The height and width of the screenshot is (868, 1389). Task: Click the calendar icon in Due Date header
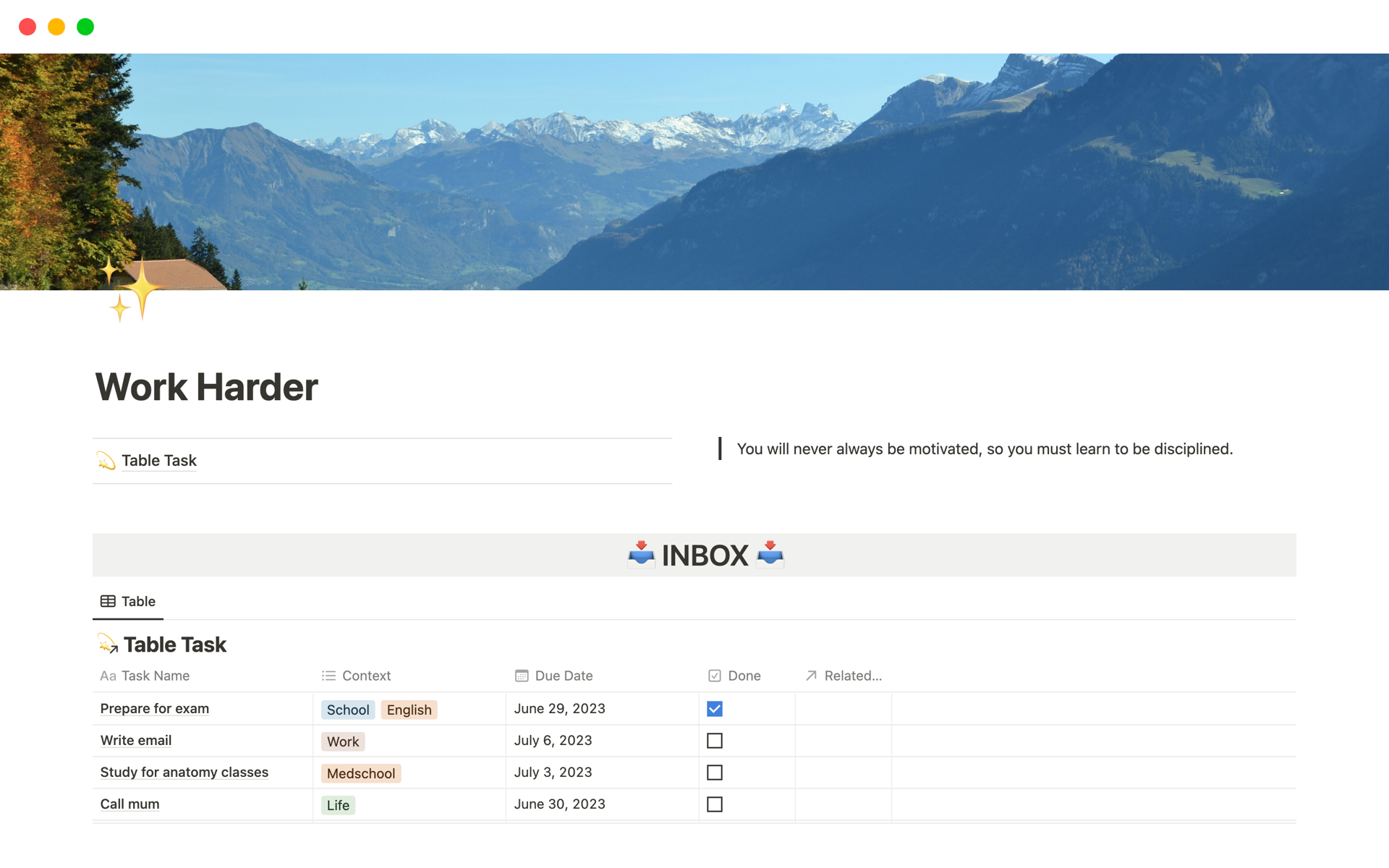[522, 676]
